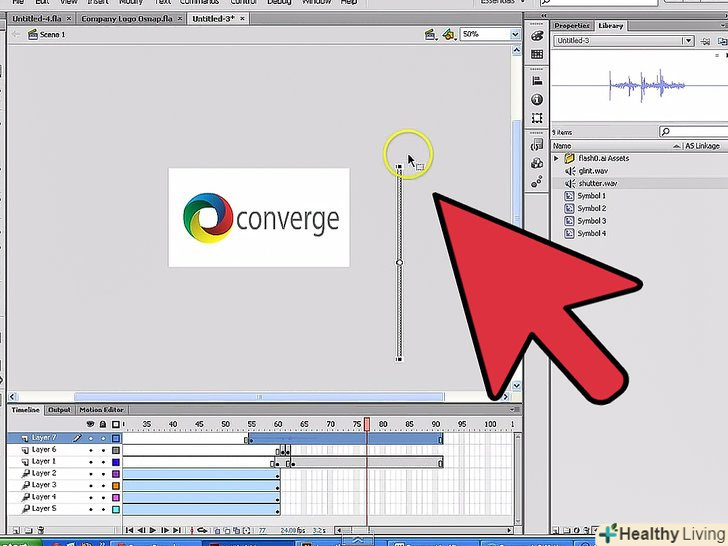The width and height of the screenshot is (728, 546).
Task: Open the Info panel icon
Action: 537,99
